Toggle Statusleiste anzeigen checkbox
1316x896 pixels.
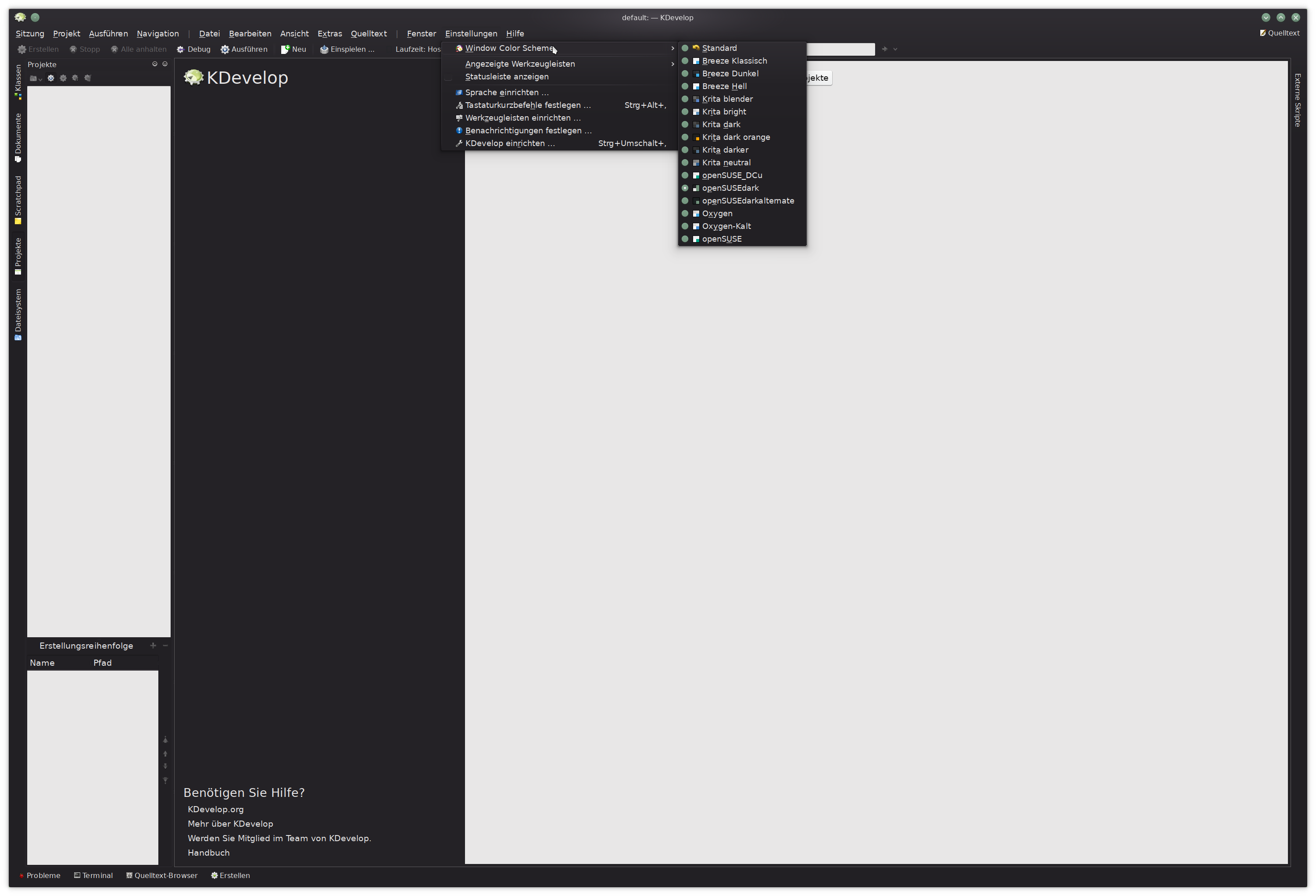coord(559,76)
